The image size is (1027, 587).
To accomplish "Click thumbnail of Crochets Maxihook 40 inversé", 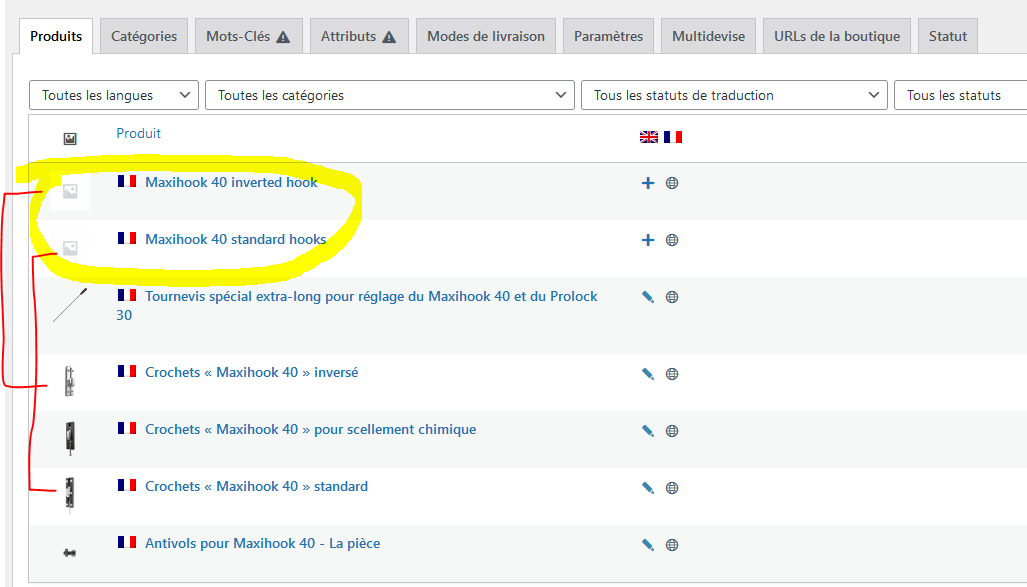I will click(x=70, y=381).
